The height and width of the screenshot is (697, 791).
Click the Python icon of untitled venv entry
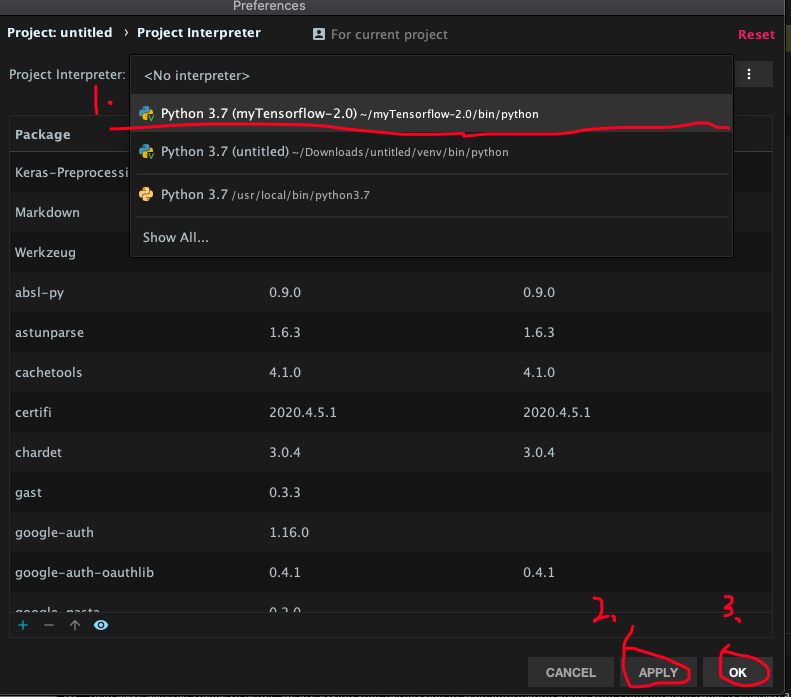[x=146, y=152]
